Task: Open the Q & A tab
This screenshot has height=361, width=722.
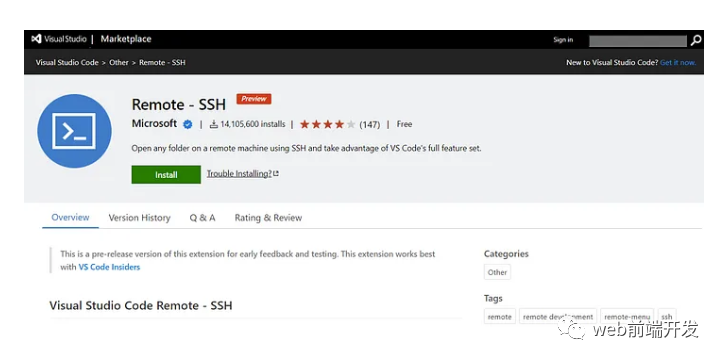Action: point(203,218)
